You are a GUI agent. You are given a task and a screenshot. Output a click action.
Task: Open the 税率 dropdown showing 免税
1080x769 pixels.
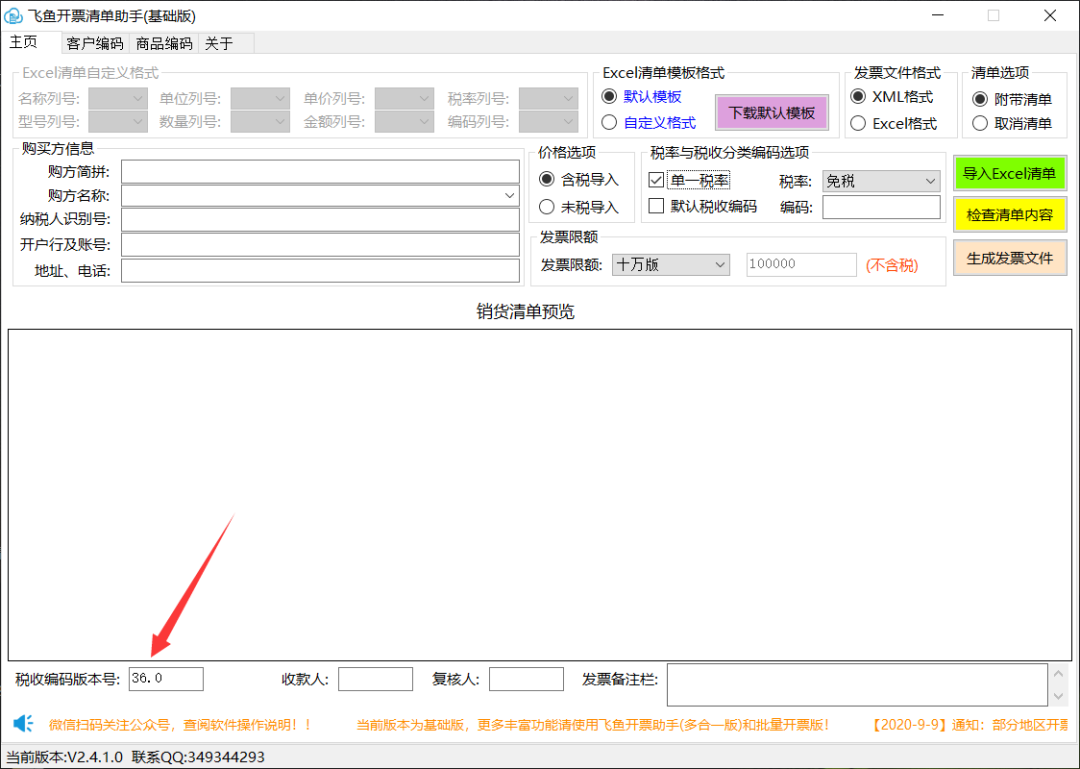click(881, 181)
